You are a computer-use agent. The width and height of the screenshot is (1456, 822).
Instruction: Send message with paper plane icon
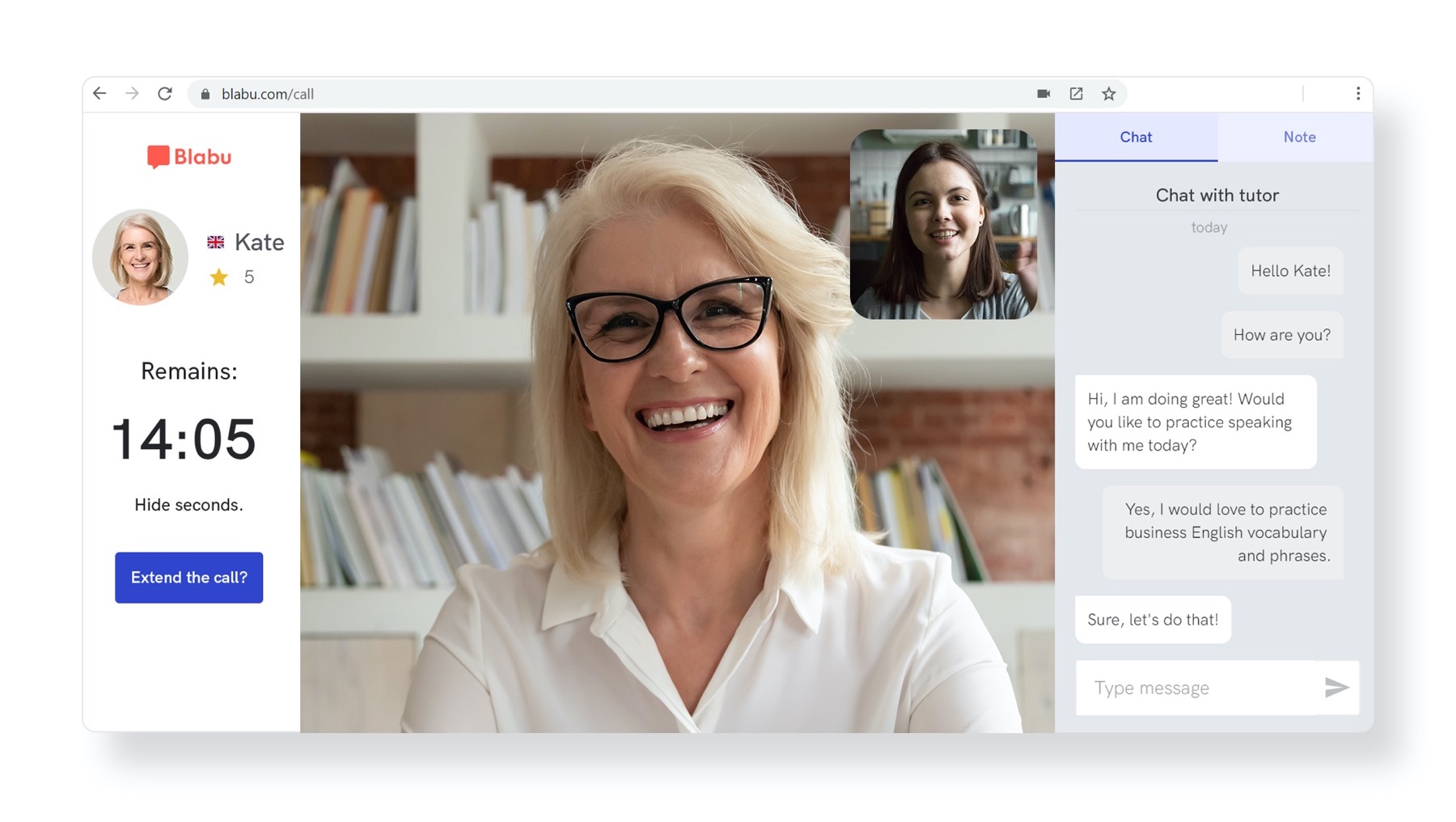(x=1336, y=688)
